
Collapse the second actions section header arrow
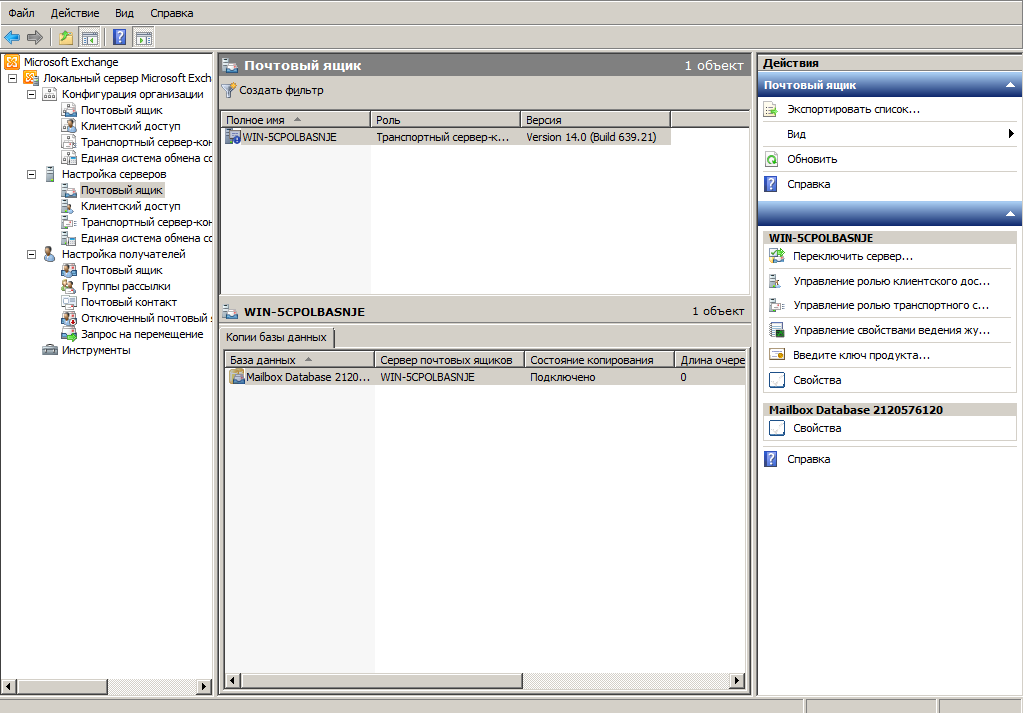(1010, 213)
